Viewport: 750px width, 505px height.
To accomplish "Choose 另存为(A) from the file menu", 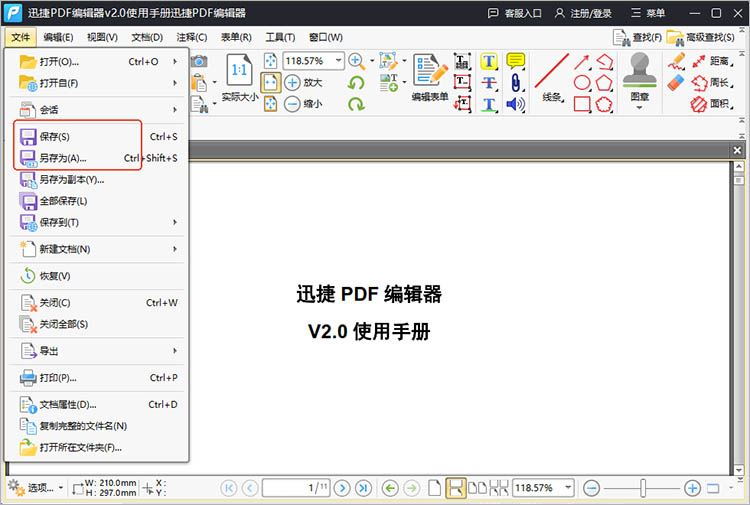I will coord(98,158).
